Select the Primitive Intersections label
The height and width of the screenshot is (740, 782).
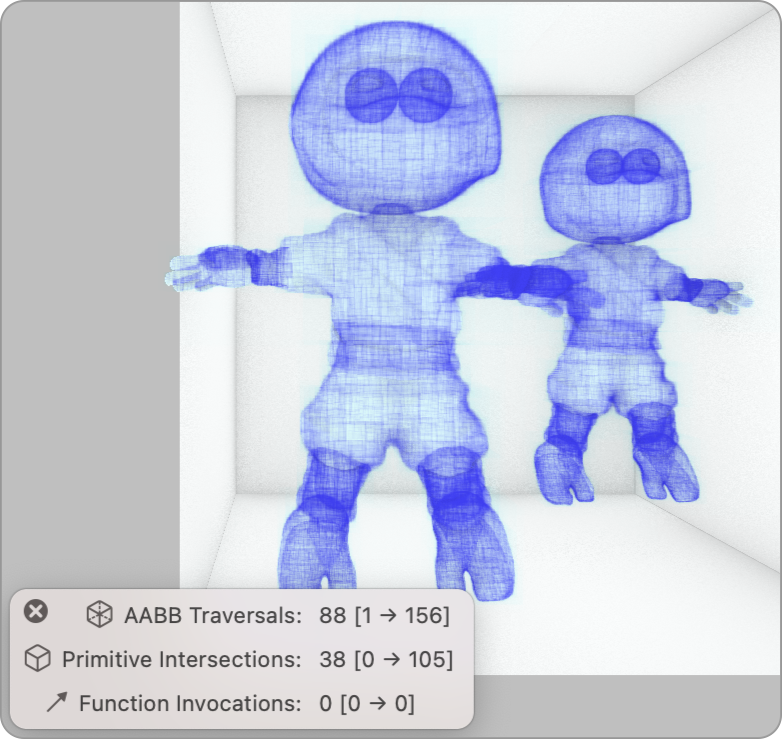coord(181,659)
